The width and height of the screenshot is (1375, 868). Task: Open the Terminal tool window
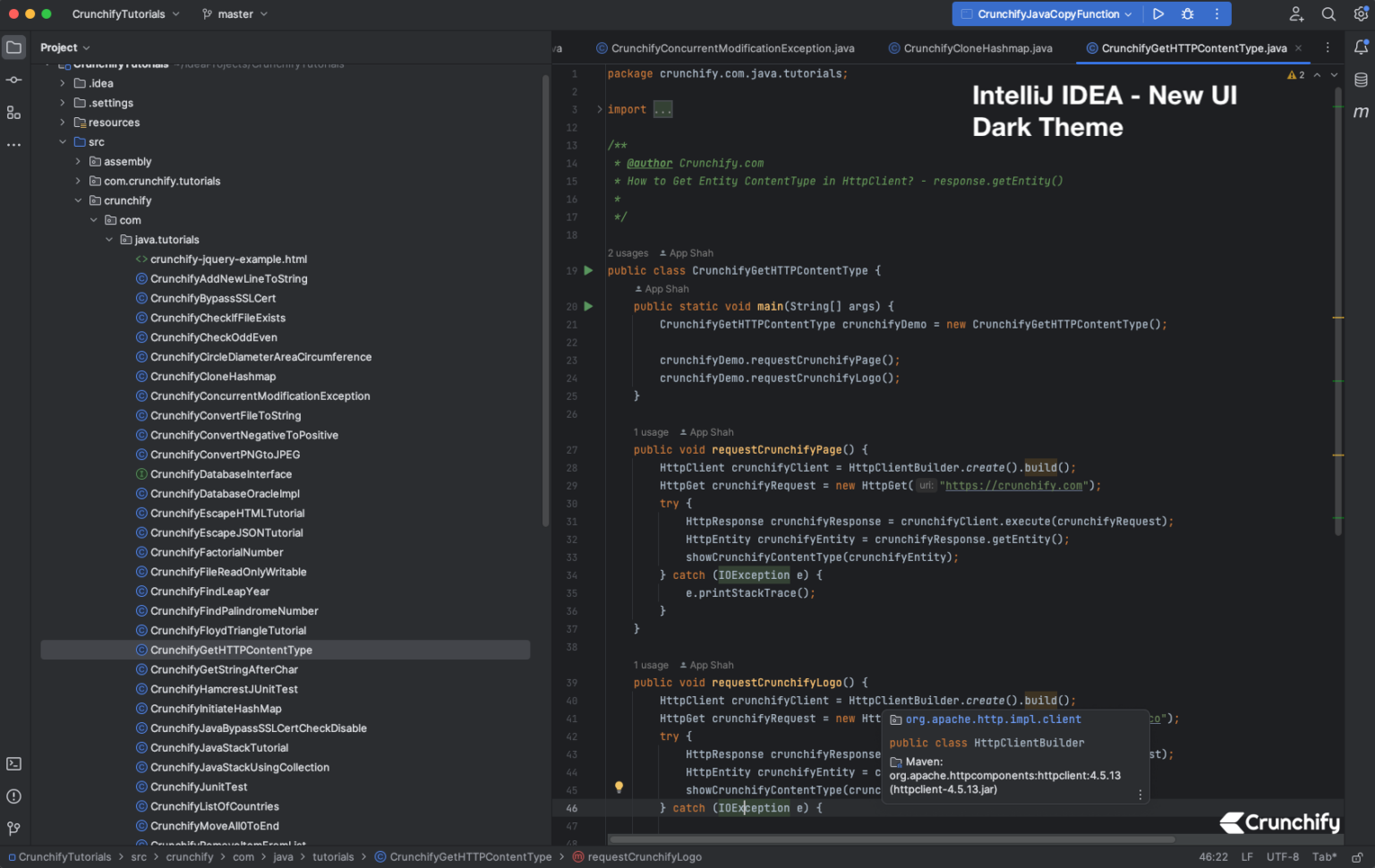pyautogui.click(x=13, y=763)
